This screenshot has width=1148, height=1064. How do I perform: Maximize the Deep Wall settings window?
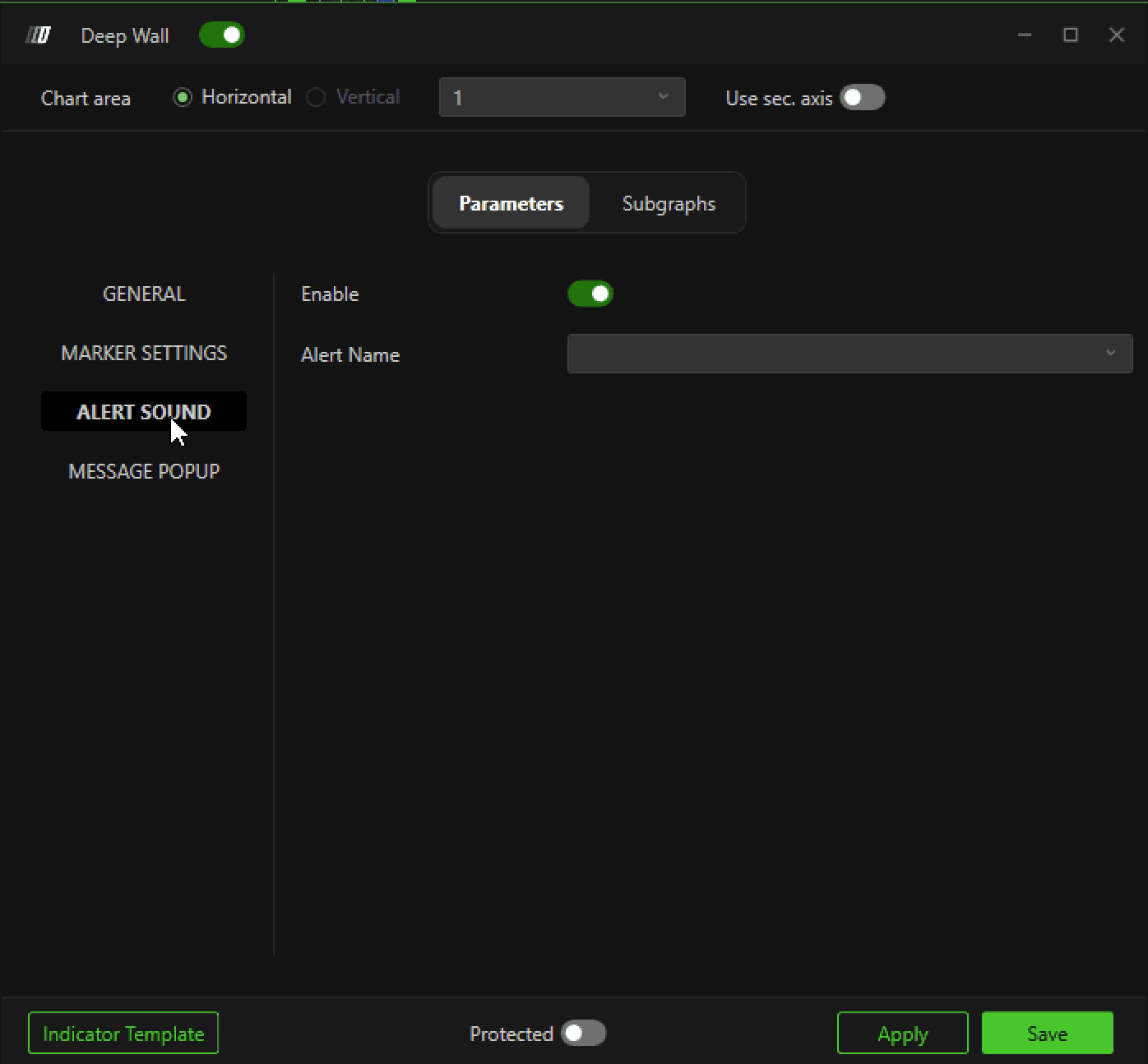(1071, 35)
